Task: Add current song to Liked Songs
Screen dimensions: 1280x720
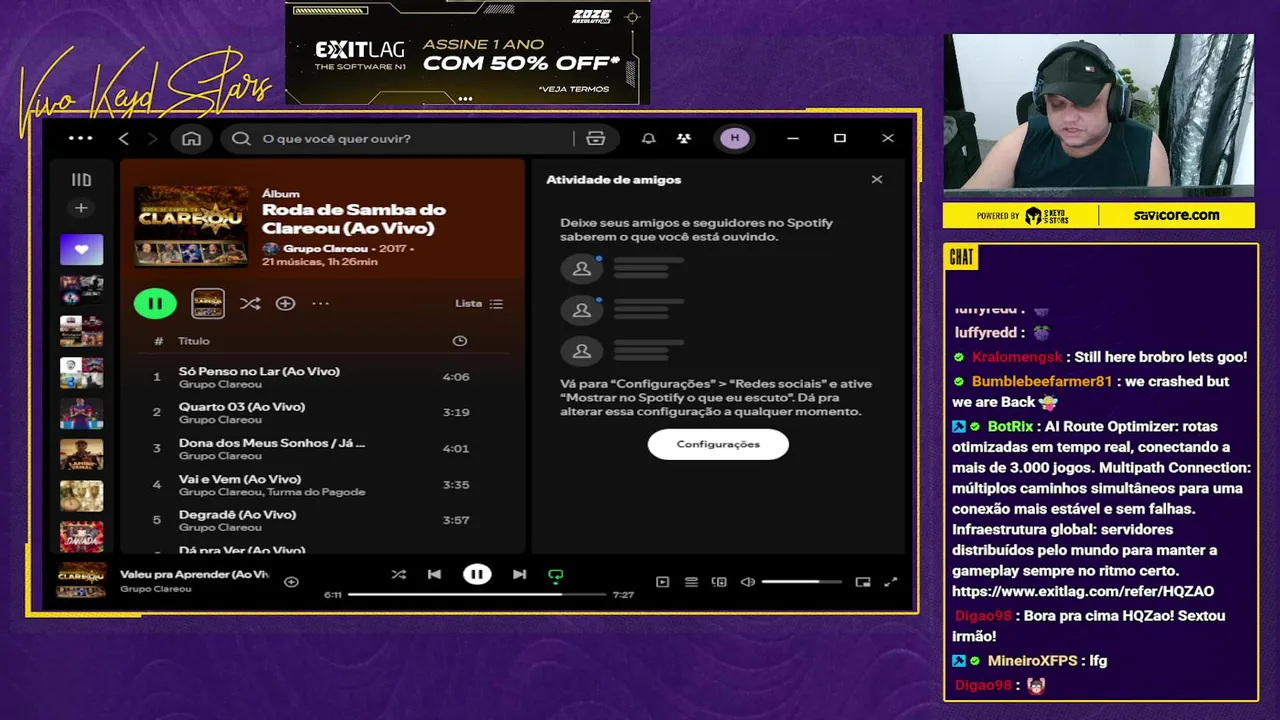Action: [291, 581]
